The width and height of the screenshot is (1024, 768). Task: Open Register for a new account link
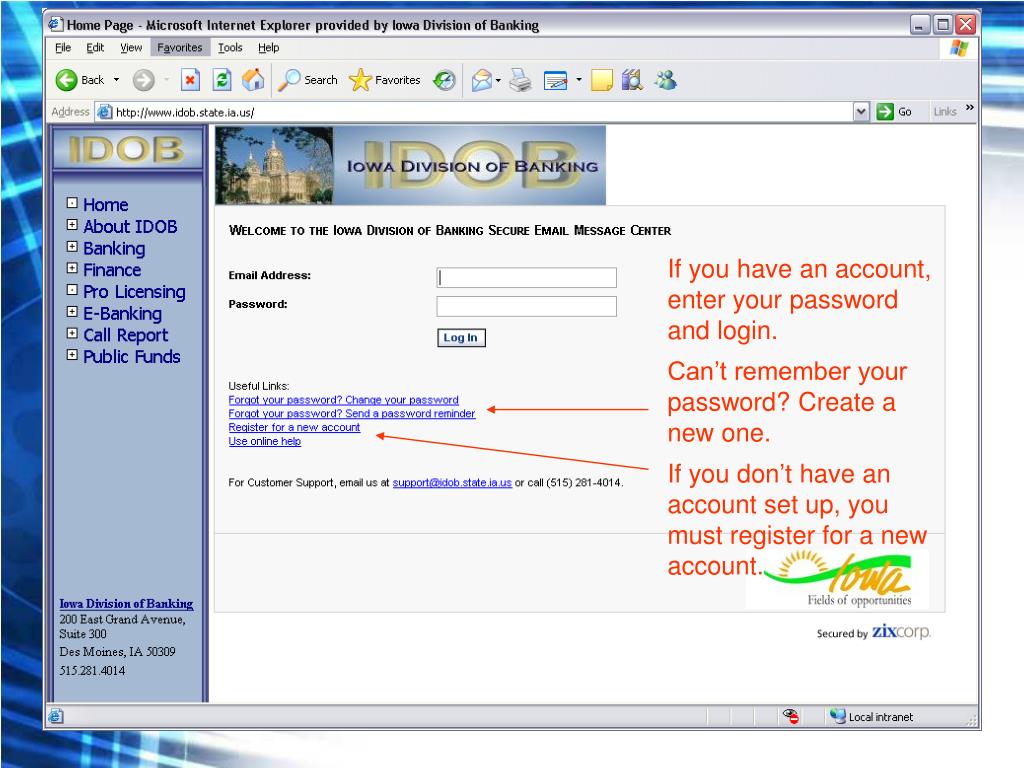(294, 427)
